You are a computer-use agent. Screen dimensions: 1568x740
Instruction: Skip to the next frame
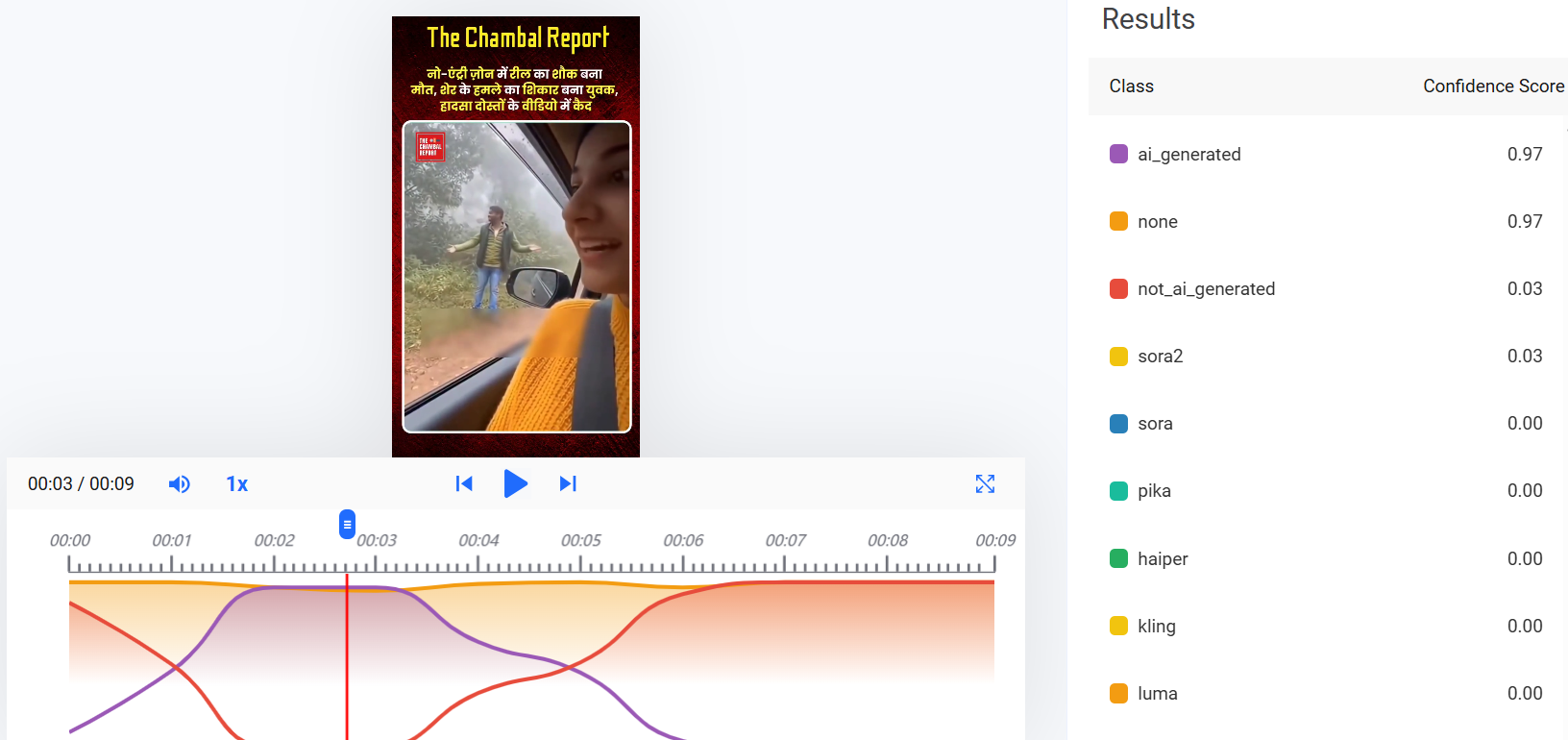[x=568, y=483]
